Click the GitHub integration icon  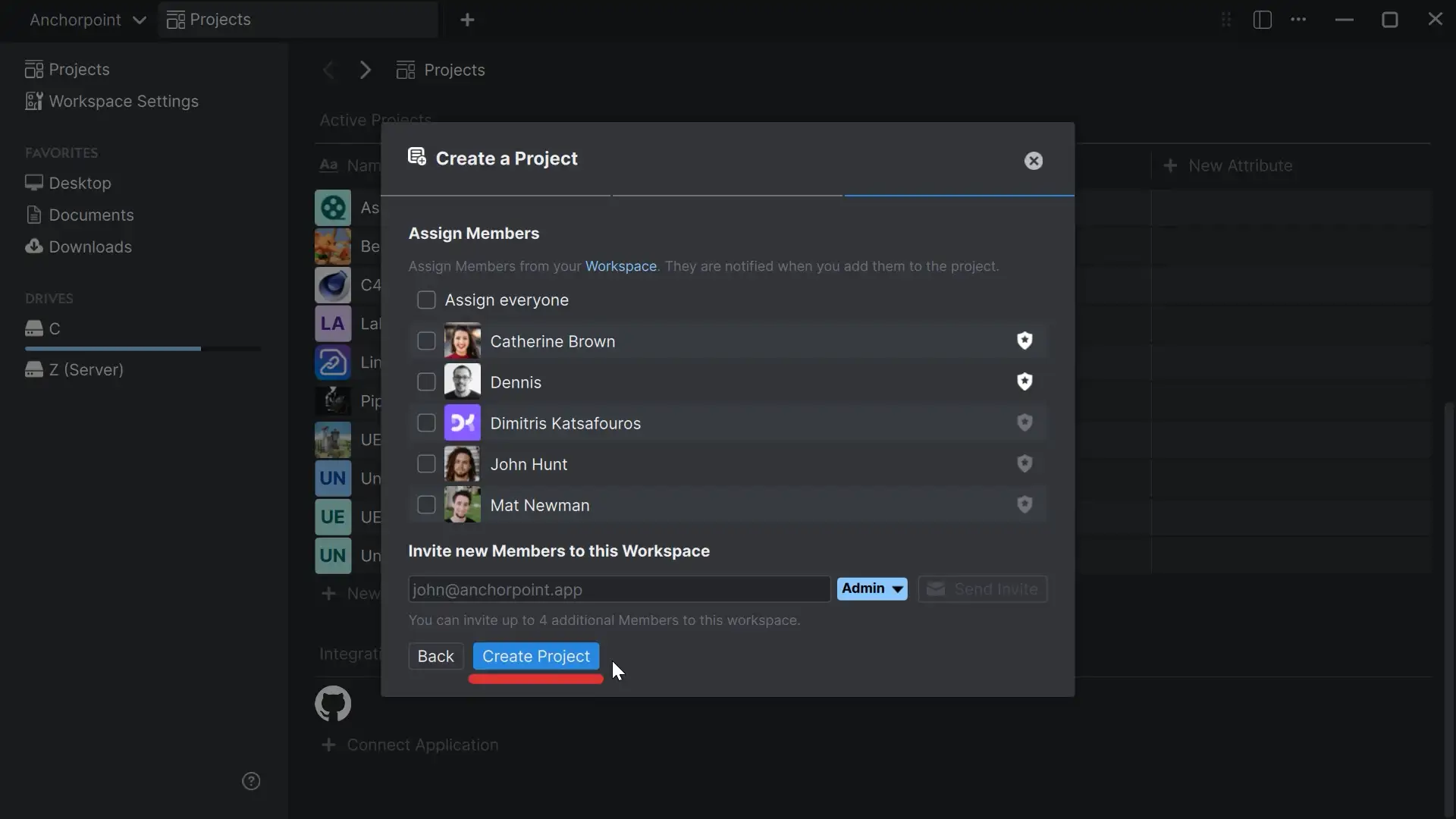333,703
